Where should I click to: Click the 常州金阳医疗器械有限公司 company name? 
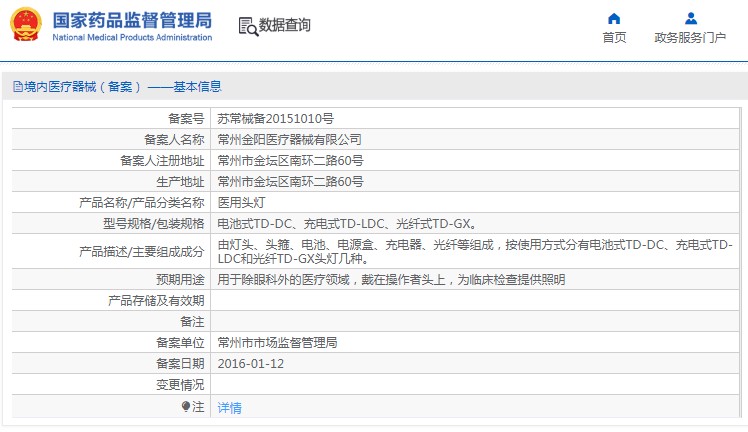pyautogui.click(x=289, y=139)
